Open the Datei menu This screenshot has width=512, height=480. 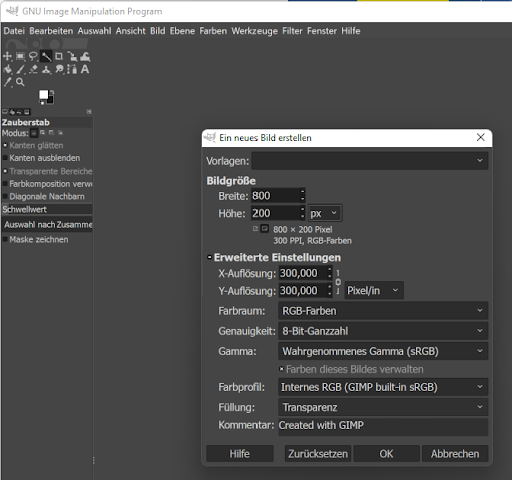click(14, 31)
